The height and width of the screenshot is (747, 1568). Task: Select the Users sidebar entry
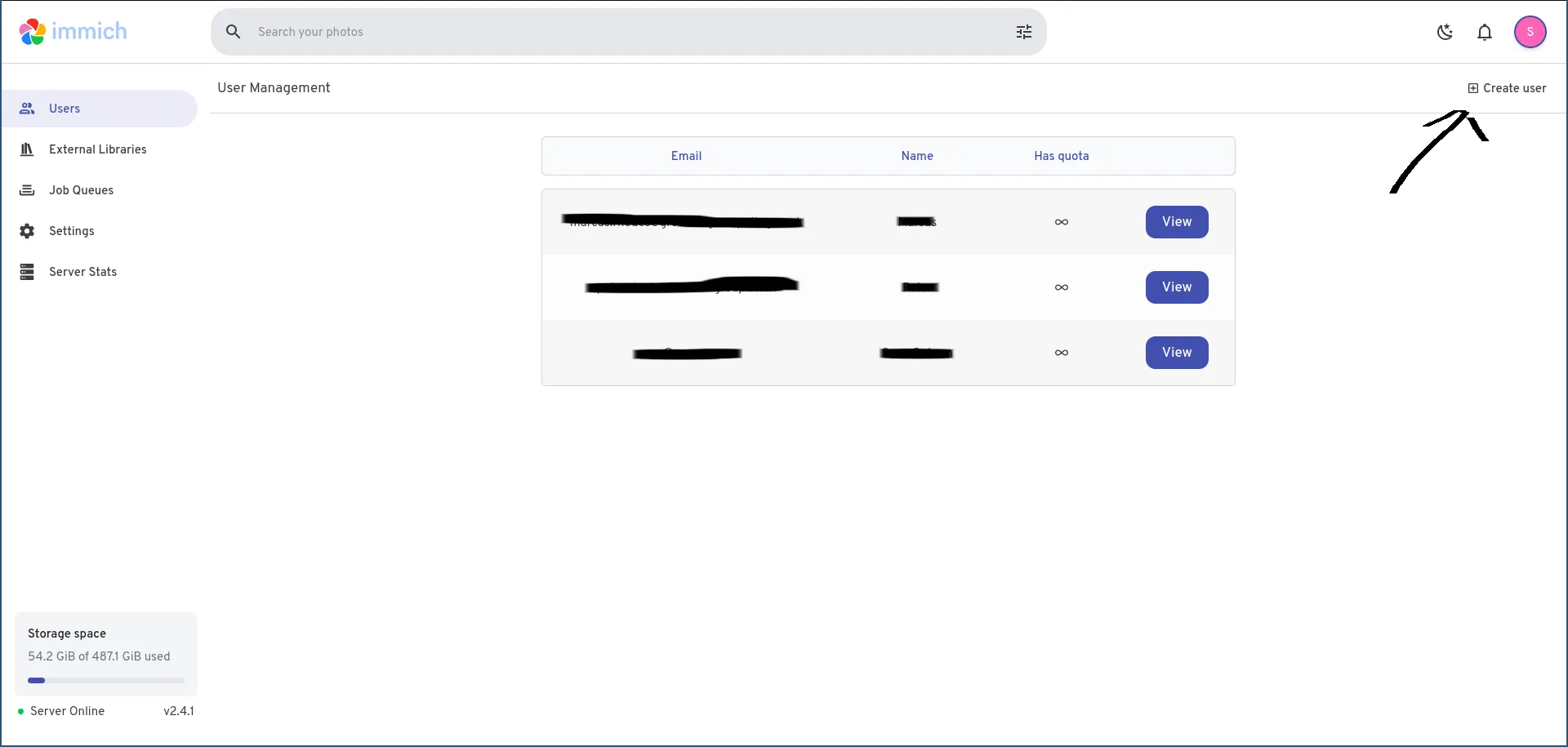click(x=64, y=108)
